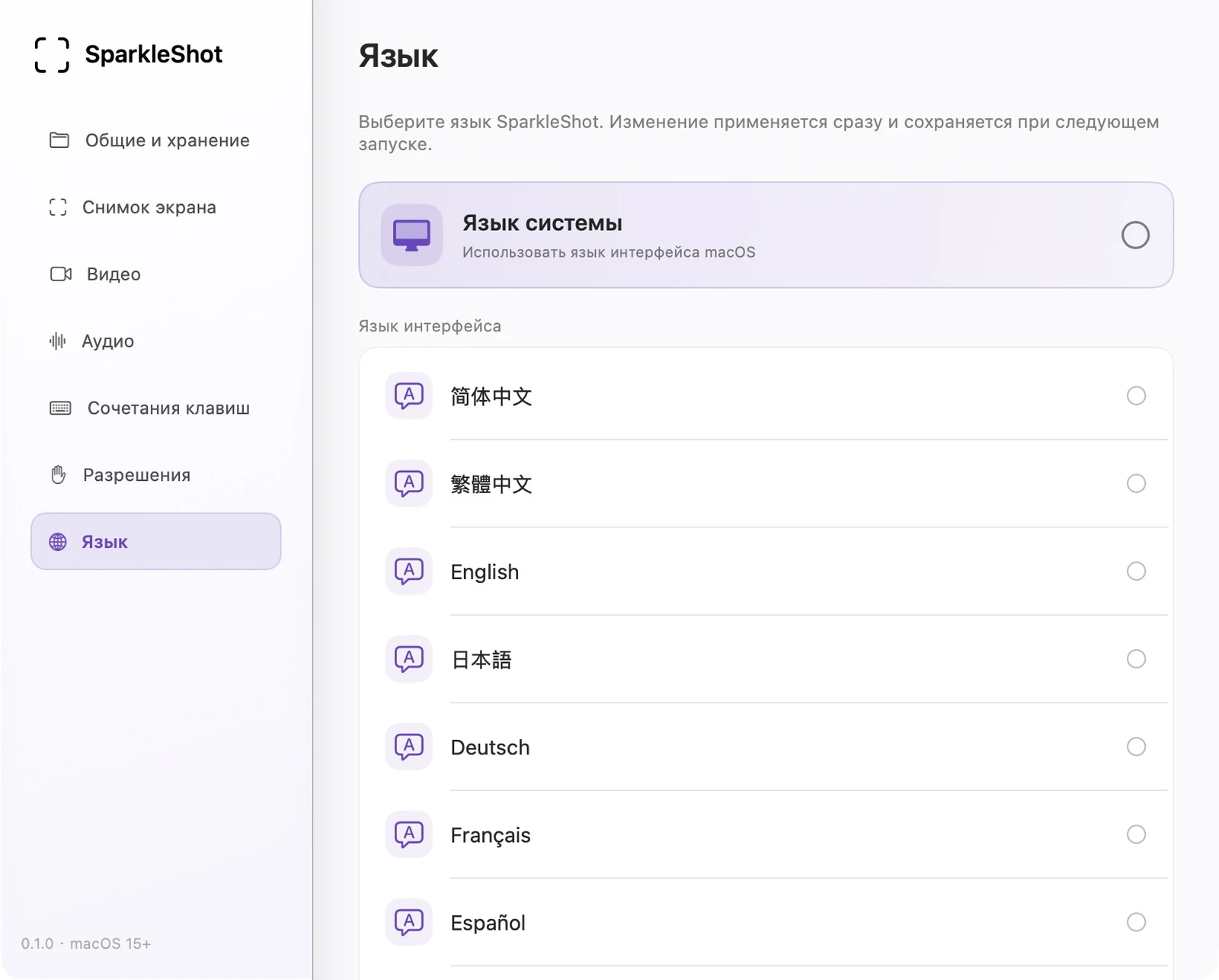Image resolution: width=1219 pixels, height=980 pixels.
Task: Open the Видео settings section
Action: pos(156,274)
